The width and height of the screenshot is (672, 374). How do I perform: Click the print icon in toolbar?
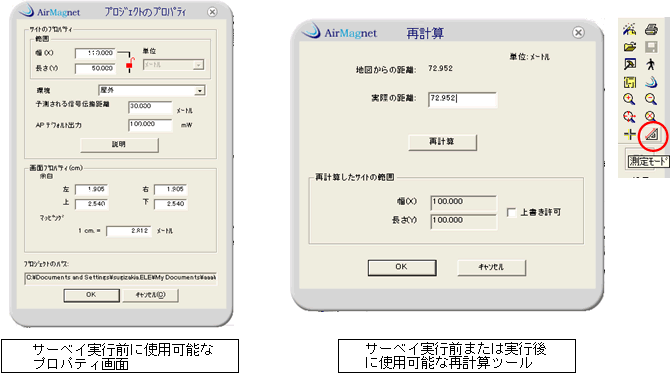click(651, 29)
